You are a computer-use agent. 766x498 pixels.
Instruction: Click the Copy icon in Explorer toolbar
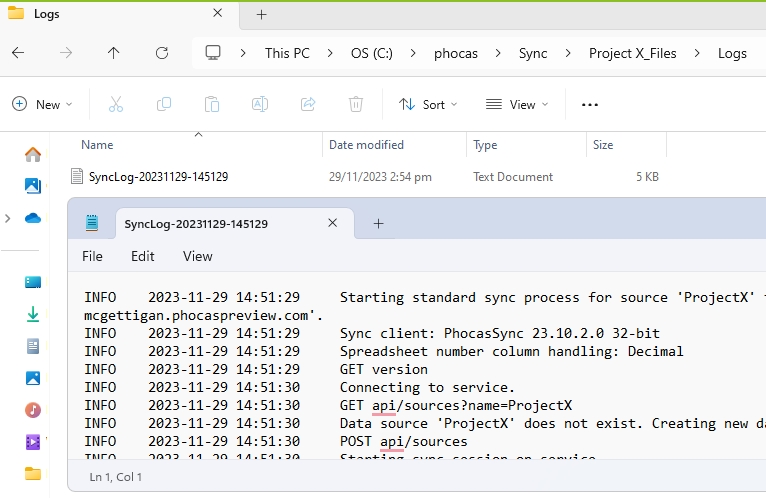point(164,104)
